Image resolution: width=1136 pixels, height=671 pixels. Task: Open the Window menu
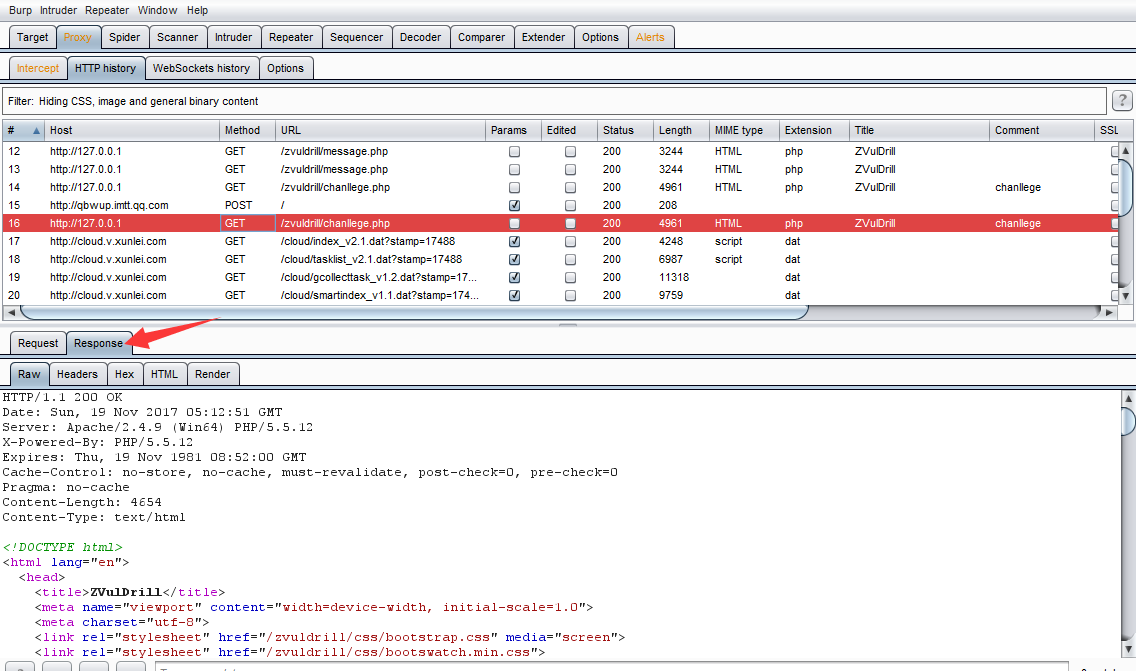coord(157,10)
